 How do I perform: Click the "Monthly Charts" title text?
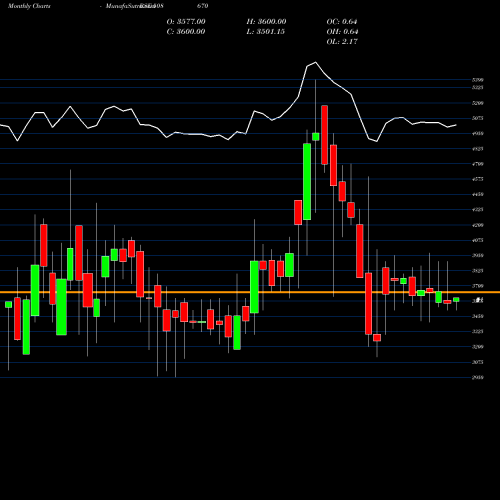point(29,6)
